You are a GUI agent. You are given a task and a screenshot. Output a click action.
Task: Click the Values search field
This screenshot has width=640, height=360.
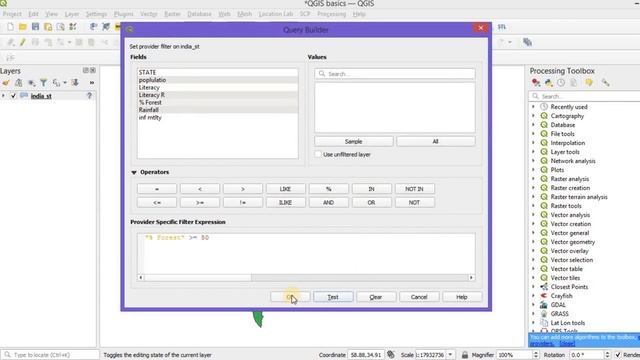(395, 74)
